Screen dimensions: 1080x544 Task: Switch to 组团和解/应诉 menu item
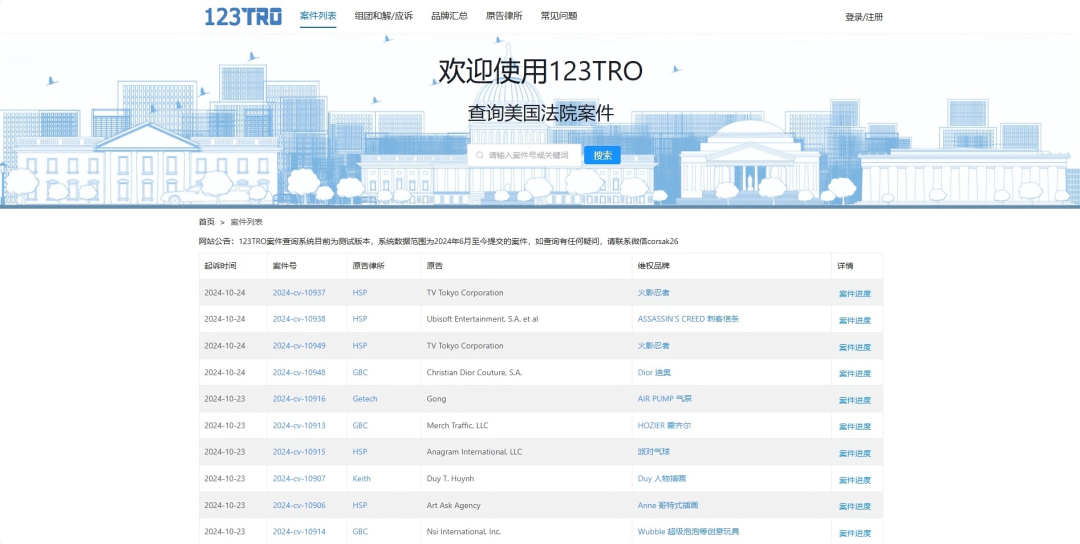383,16
